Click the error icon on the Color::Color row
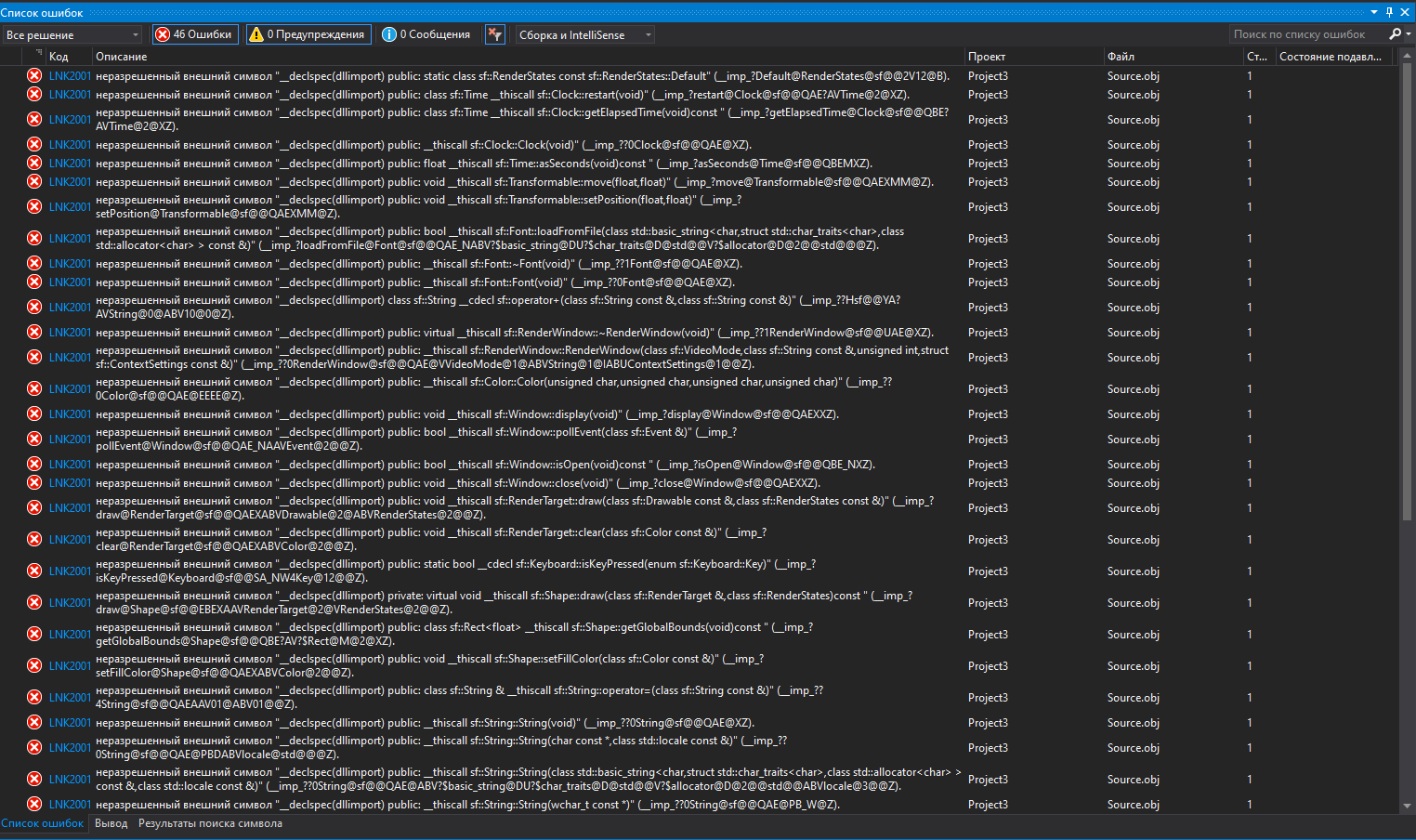 [x=34, y=388]
